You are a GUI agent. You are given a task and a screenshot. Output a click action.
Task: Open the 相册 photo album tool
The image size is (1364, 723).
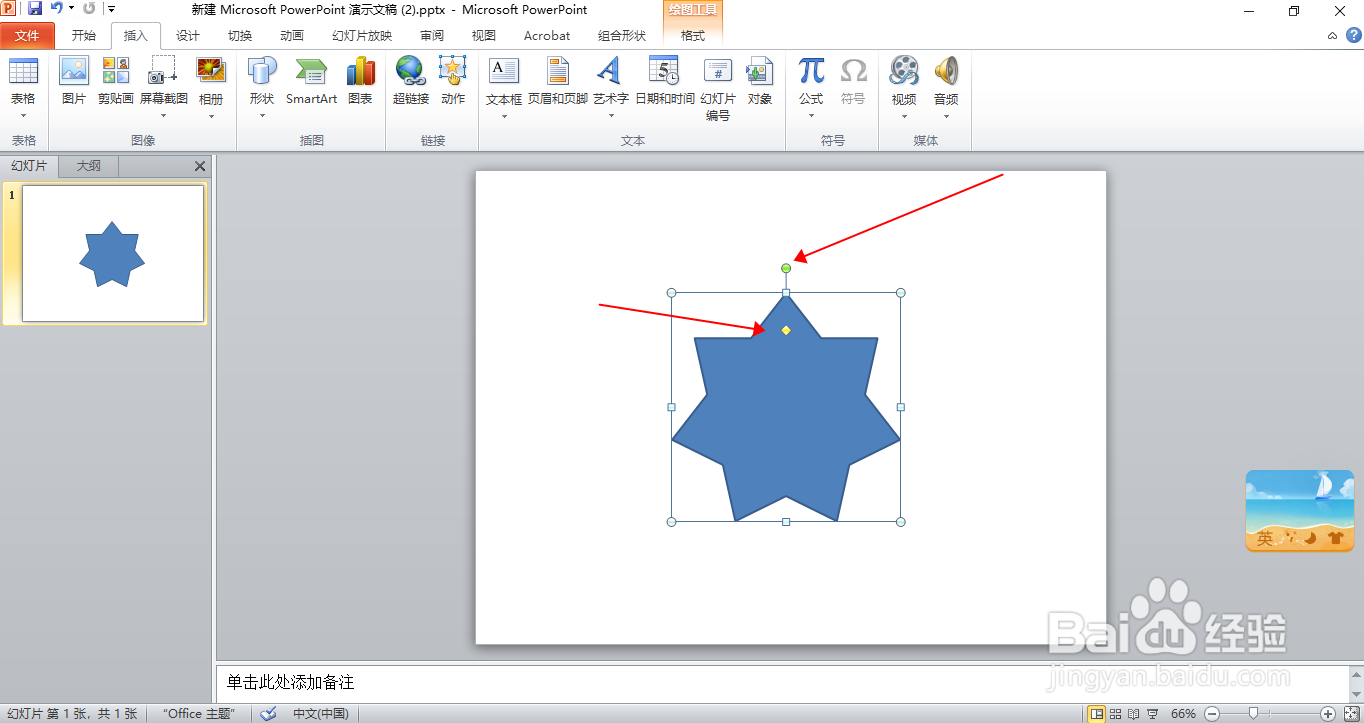tap(211, 72)
